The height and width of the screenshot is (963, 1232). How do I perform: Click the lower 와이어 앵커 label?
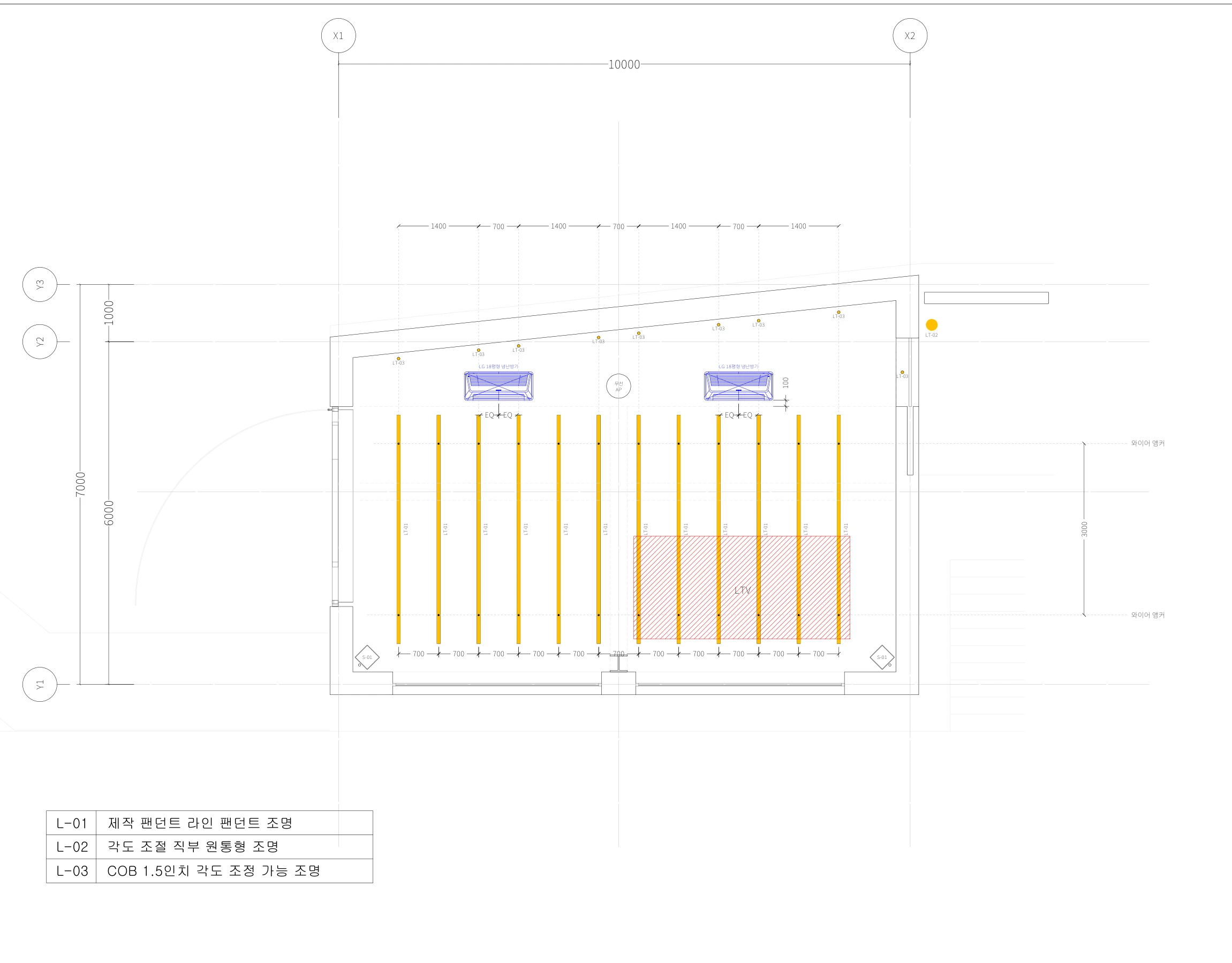pos(1147,615)
